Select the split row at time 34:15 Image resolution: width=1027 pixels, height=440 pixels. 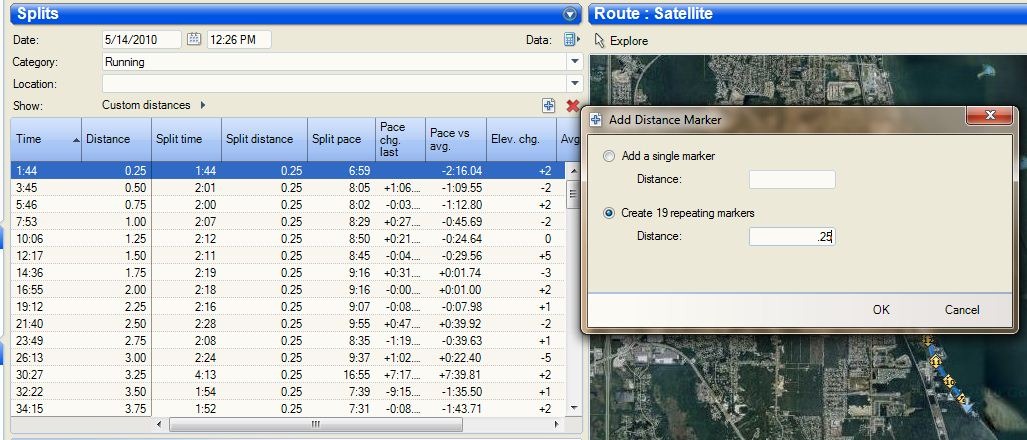[x=288, y=409]
